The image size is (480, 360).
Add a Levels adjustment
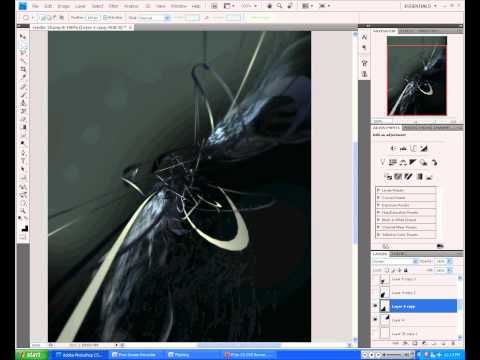pos(403,148)
